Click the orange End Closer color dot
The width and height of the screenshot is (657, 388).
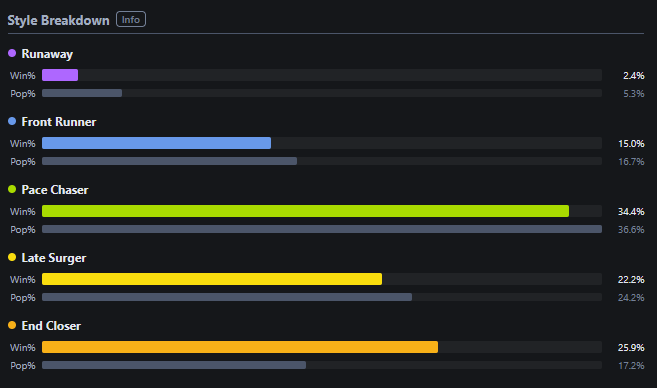pos(12,325)
